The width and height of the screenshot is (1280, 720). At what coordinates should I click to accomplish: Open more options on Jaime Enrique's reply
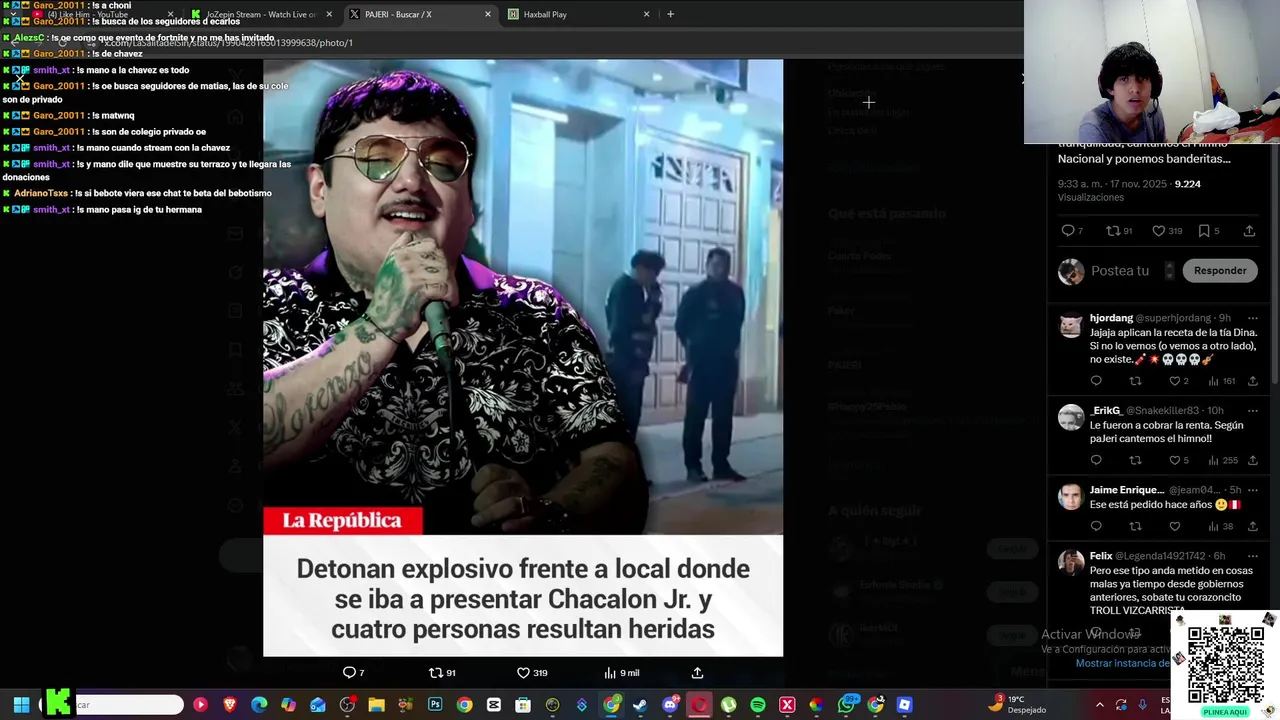tap(1252, 490)
